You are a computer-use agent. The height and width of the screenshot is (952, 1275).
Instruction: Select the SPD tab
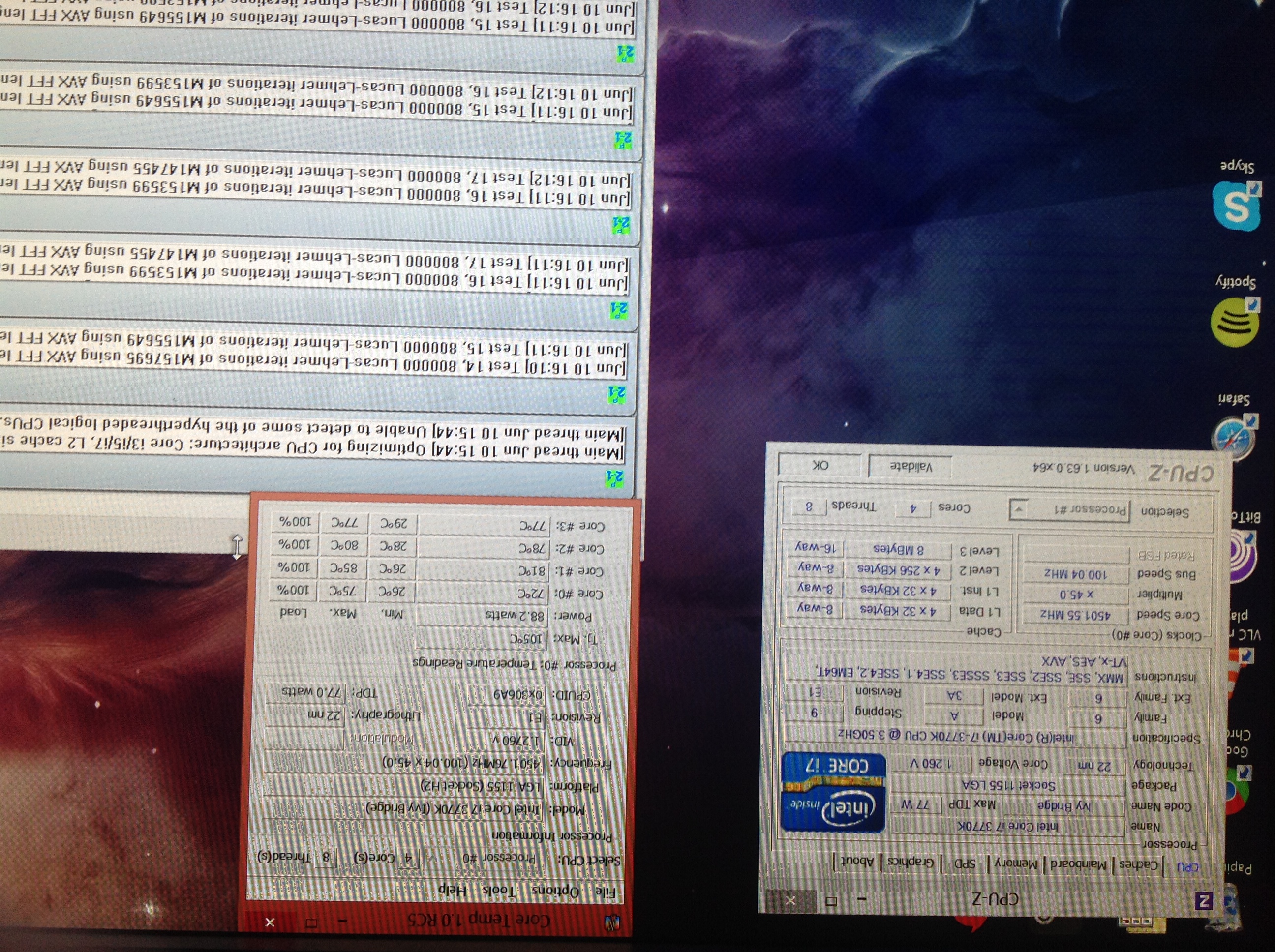[x=964, y=863]
